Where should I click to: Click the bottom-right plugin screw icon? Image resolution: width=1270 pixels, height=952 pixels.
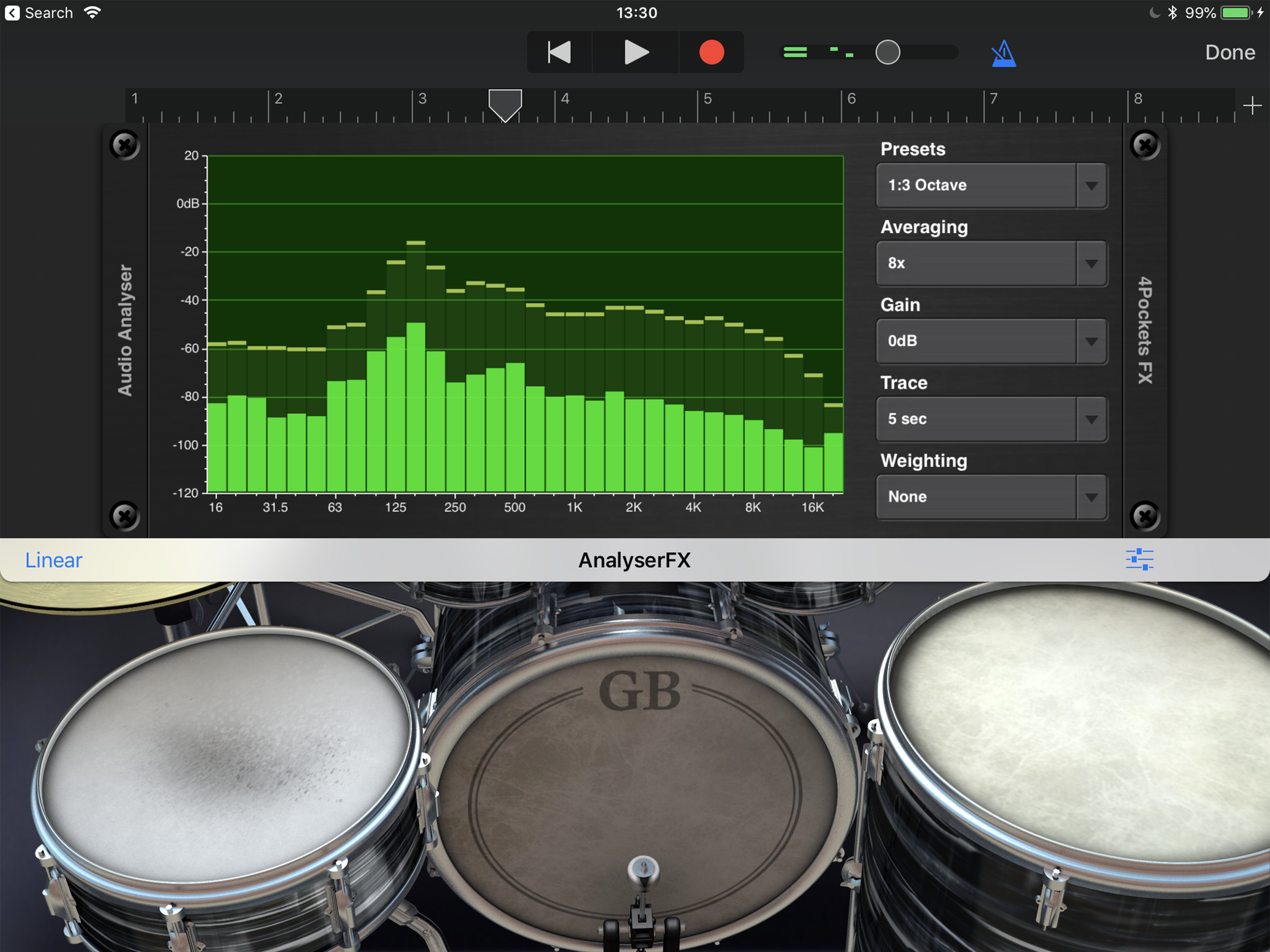[1145, 515]
